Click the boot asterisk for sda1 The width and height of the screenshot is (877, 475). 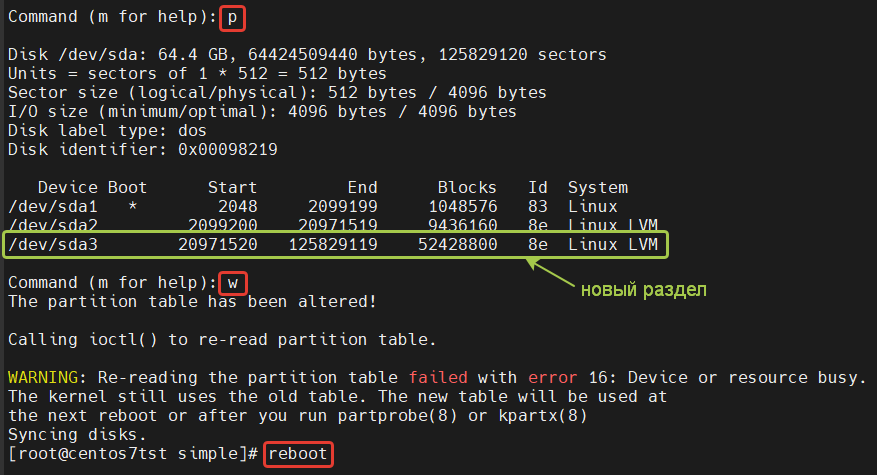tap(133, 206)
